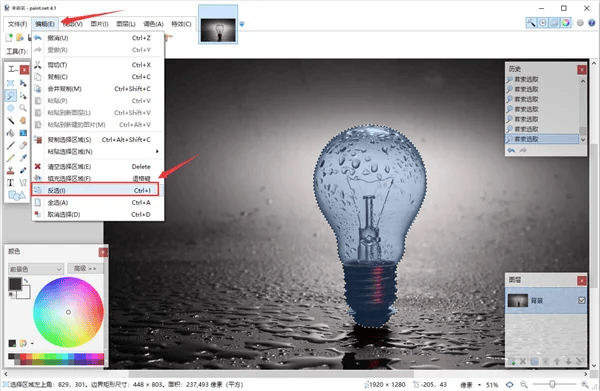Open the image list dropdown arrow beside thumbnail
This screenshot has height=391, width=600.
tap(242, 24)
